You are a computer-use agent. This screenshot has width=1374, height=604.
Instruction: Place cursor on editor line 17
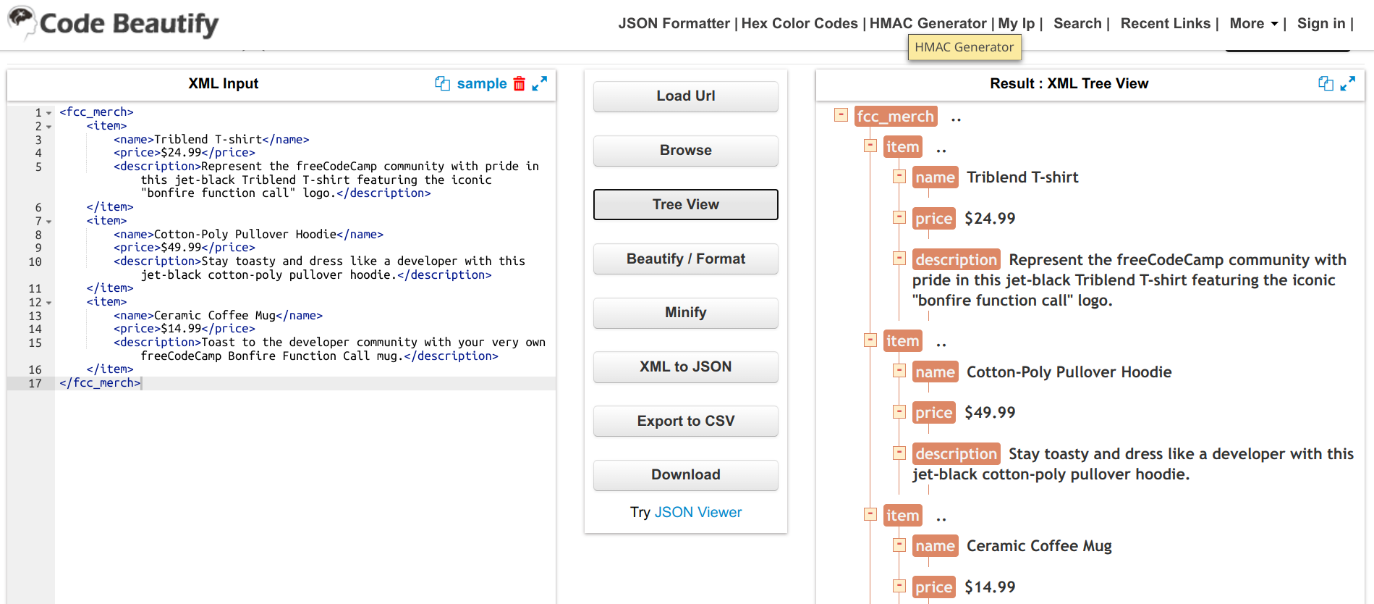[x=300, y=383]
